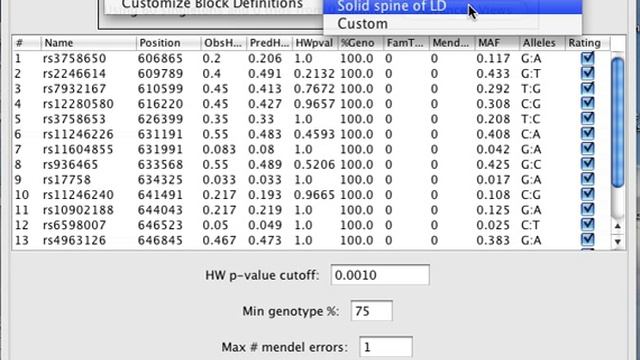Sort by Rating column header
This screenshot has width=640, height=360.
[x=588, y=43]
